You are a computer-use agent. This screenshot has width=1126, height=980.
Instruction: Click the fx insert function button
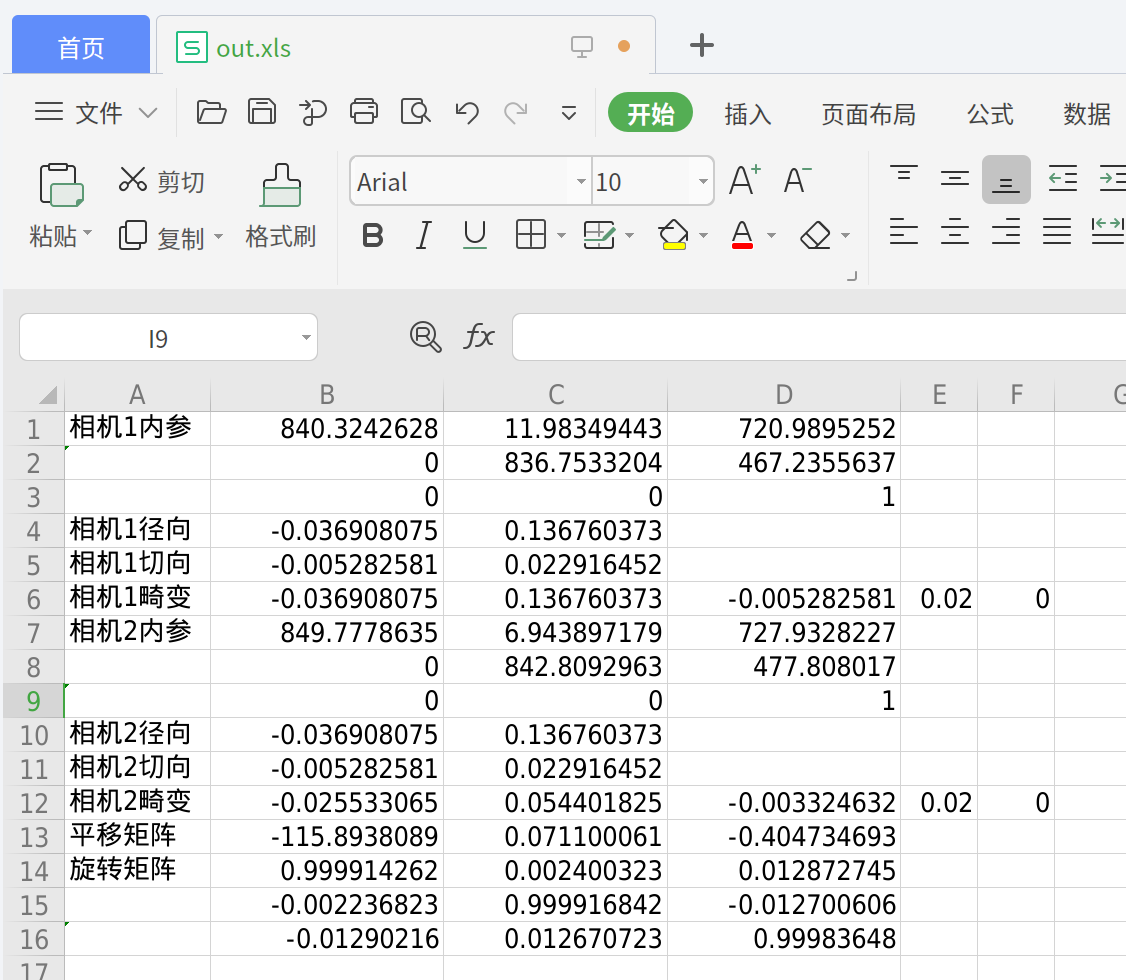point(478,337)
